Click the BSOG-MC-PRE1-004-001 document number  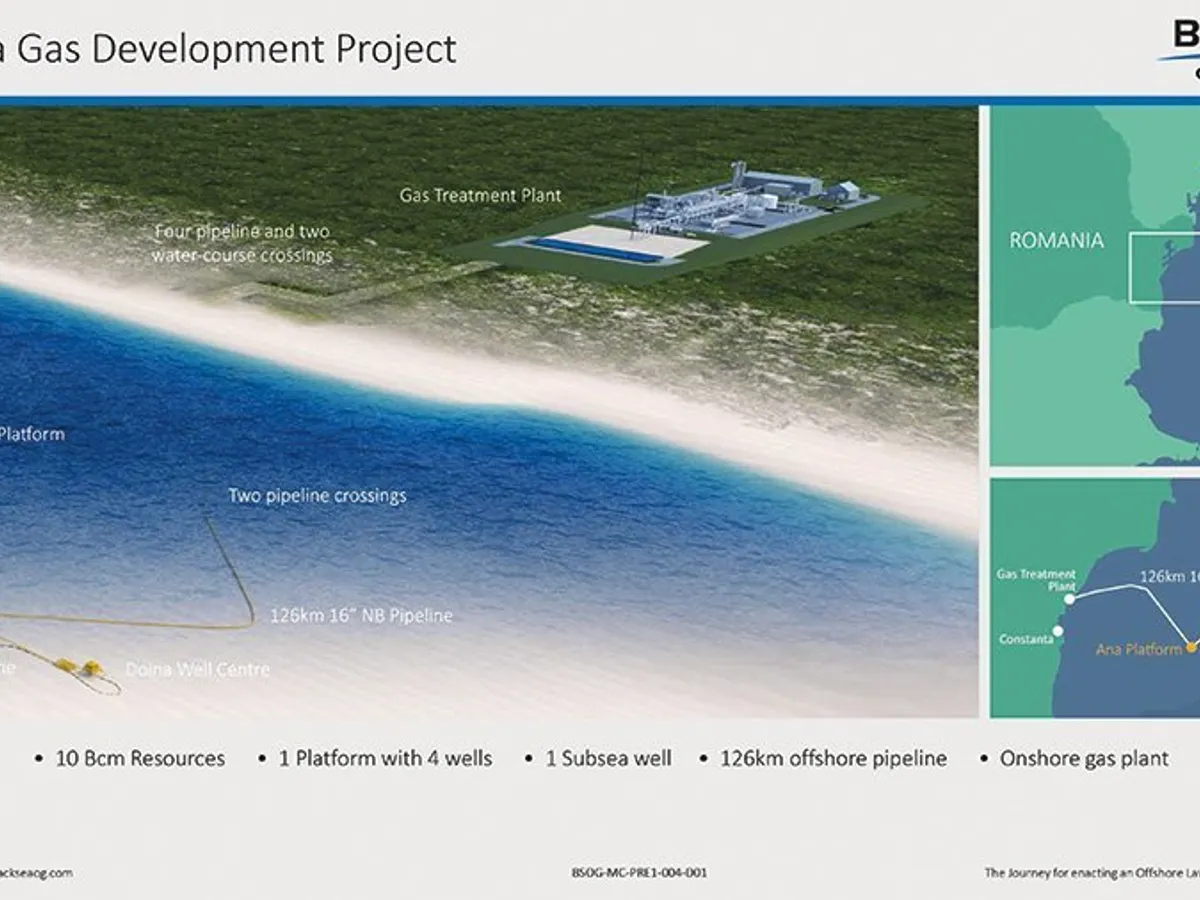click(x=632, y=873)
